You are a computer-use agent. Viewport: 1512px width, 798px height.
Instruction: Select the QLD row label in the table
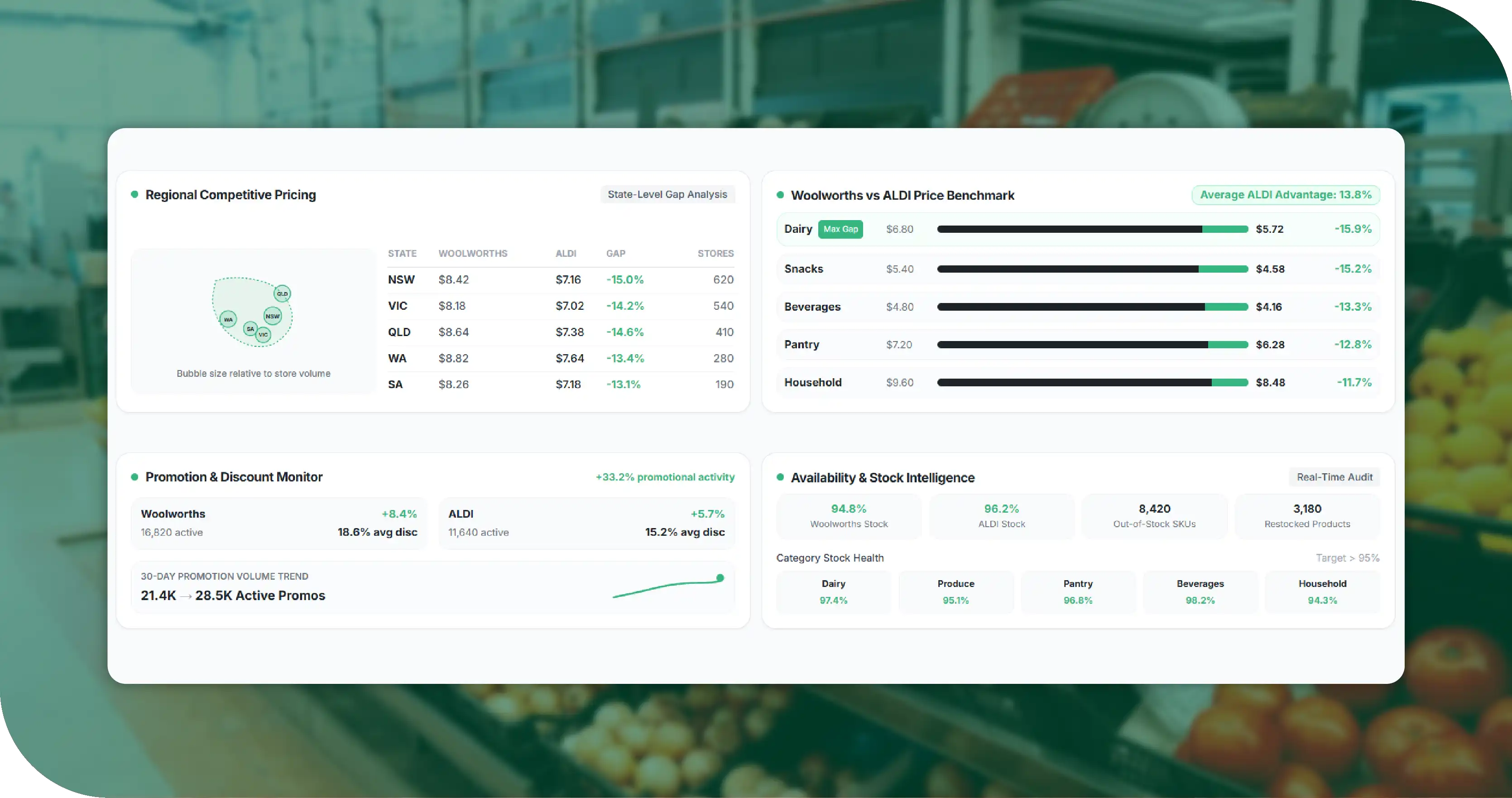point(399,332)
